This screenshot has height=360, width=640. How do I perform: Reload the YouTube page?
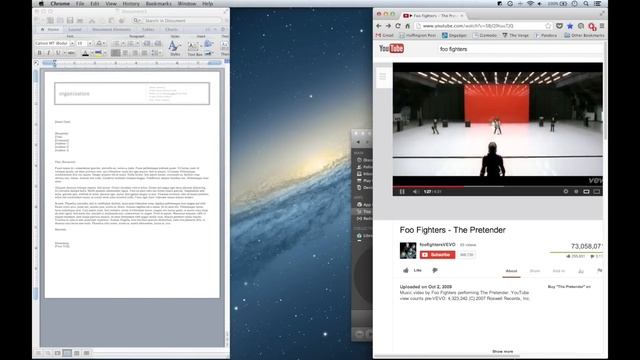398,26
